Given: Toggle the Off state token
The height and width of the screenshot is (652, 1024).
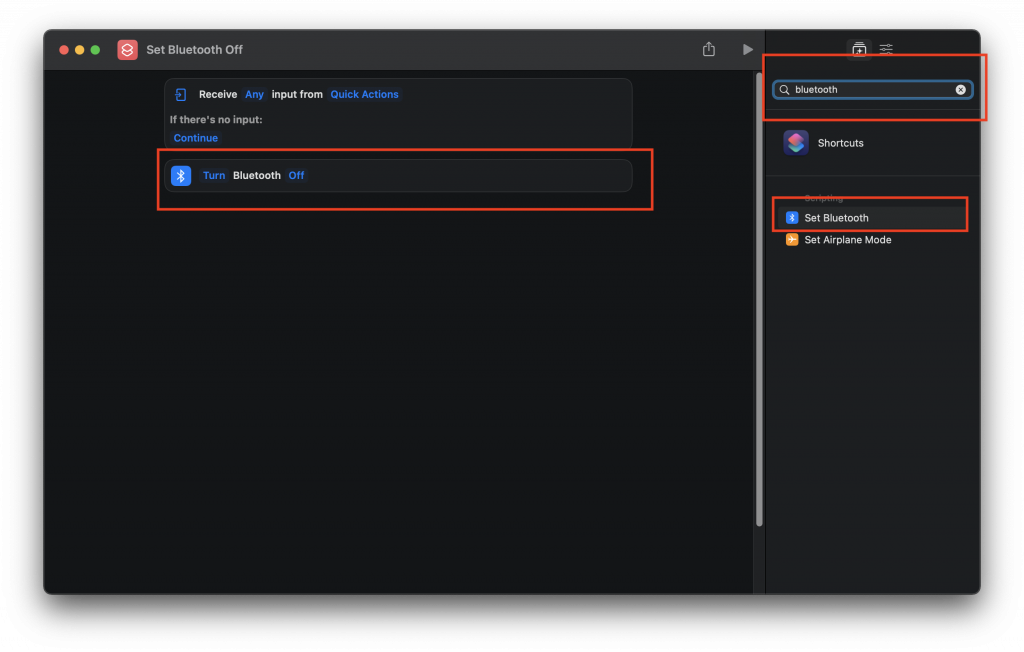Looking at the screenshot, I should (296, 176).
